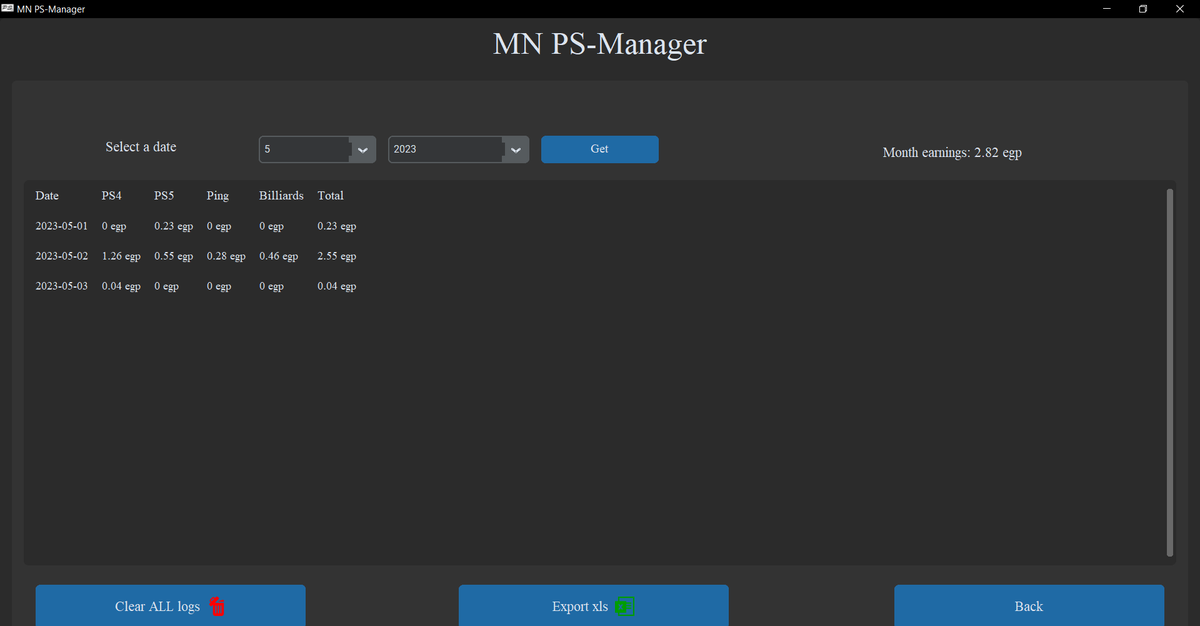Click the Total column header
Image resolution: width=1200 pixels, height=626 pixels.
tap(331, 196)
